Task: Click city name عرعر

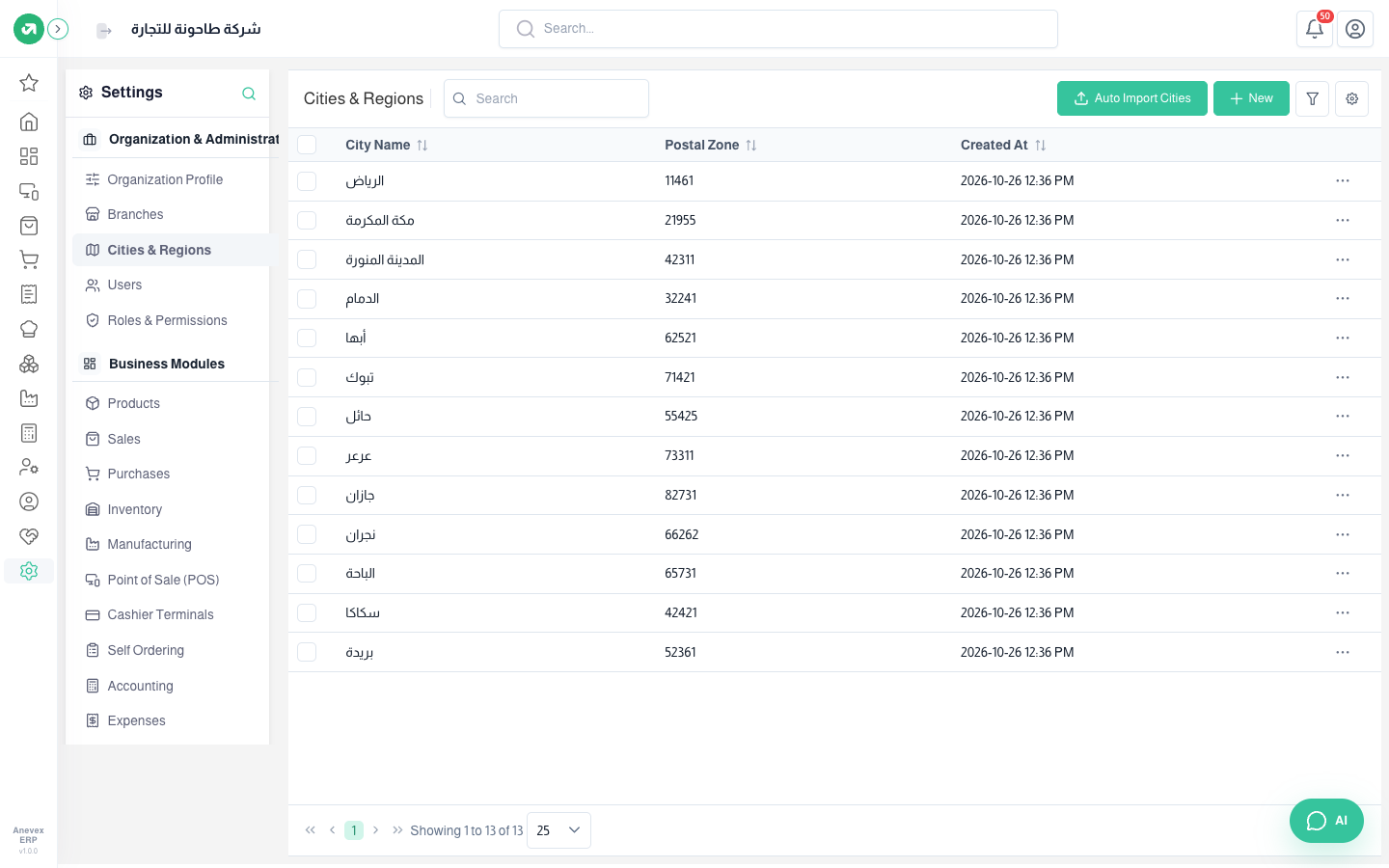Action: pyautogui.click(x=359, y=456)
